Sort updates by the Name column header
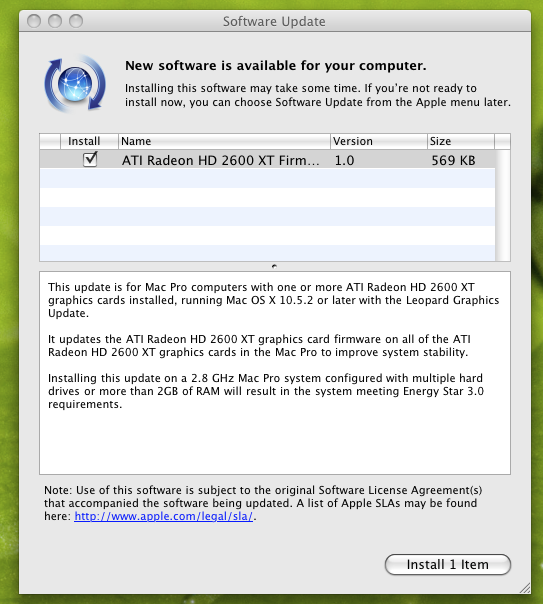Image resolution: width=543 pixels, height=604 pixels. (x=224, y=141)
